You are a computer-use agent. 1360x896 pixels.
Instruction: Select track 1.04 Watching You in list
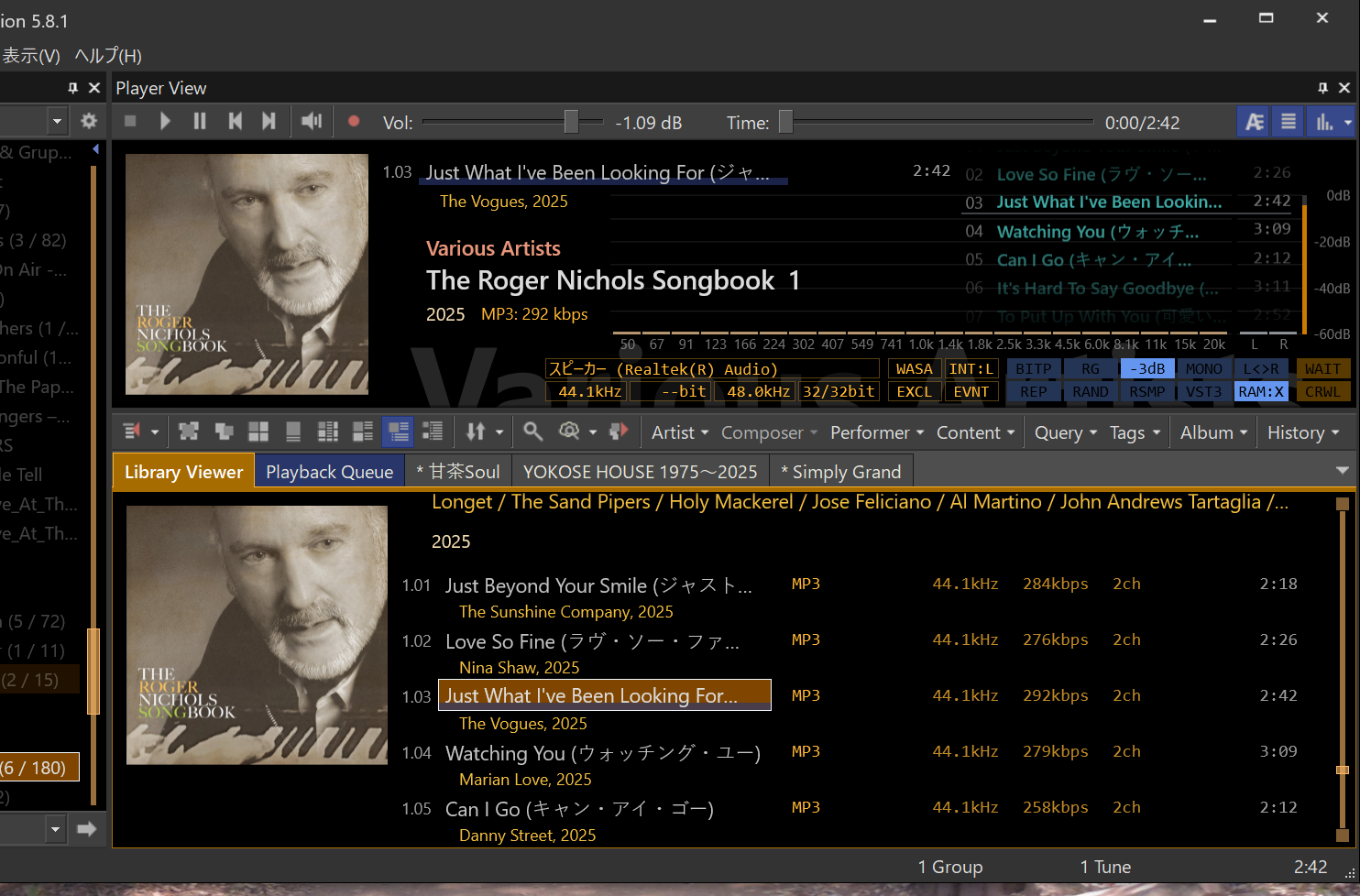[602, 753]
